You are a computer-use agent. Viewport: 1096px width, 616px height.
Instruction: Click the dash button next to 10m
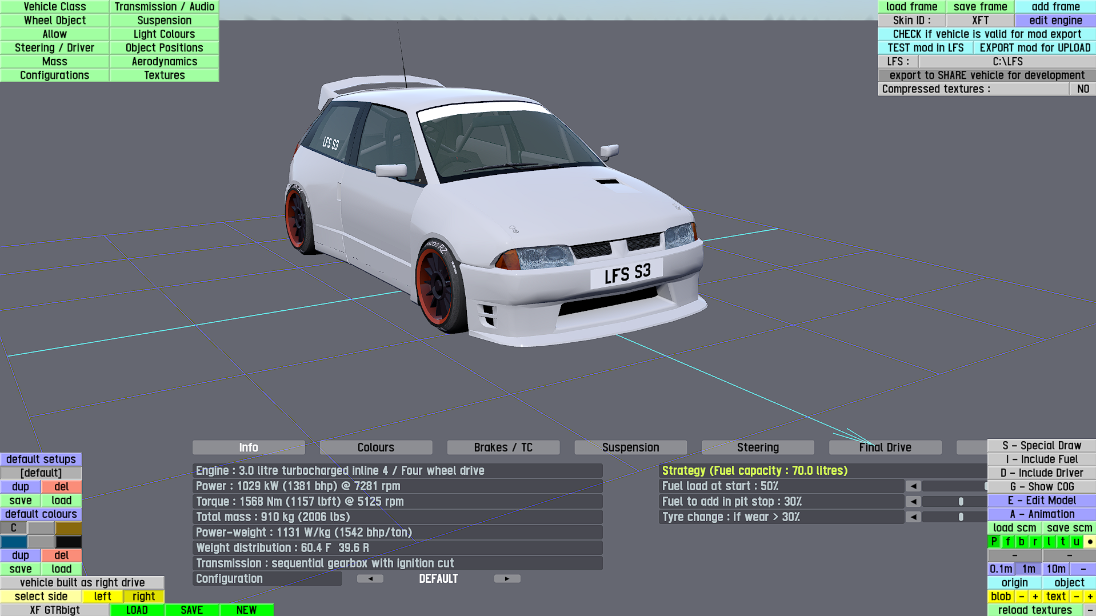click(x=1083, y=569)
